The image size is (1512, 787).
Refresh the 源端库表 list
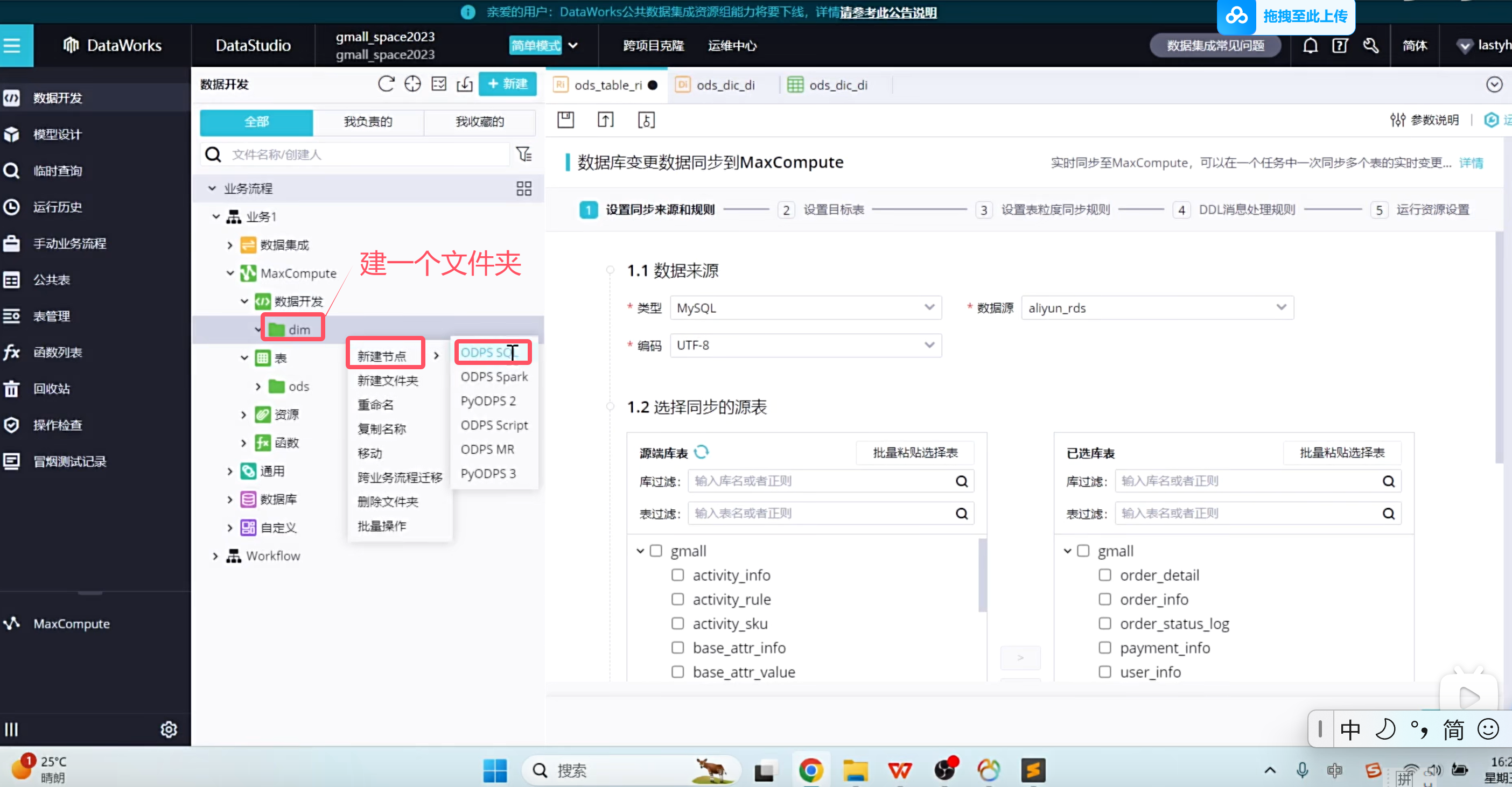[x=702, y=452]
